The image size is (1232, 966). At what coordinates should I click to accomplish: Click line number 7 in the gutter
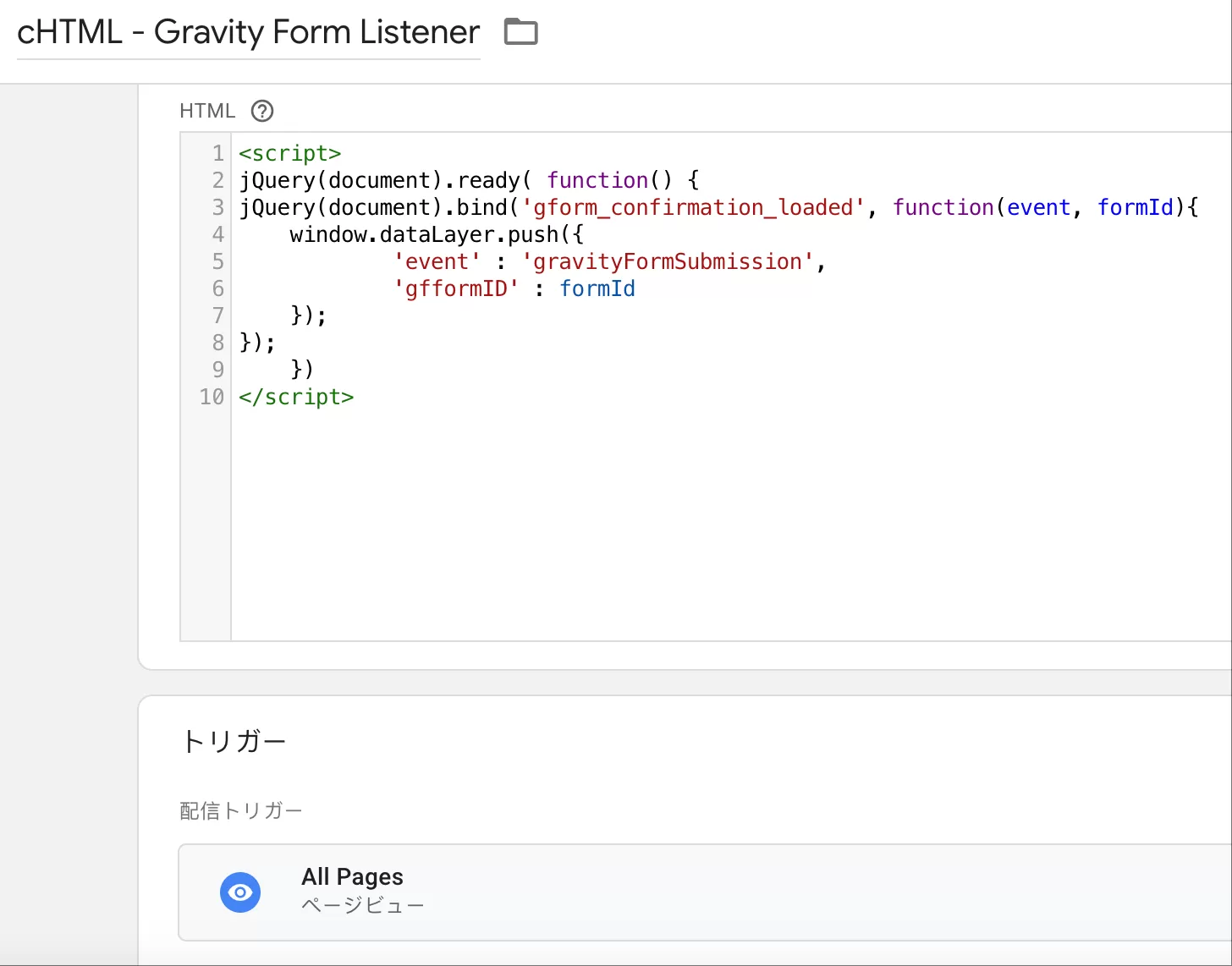tap(217, 316)
